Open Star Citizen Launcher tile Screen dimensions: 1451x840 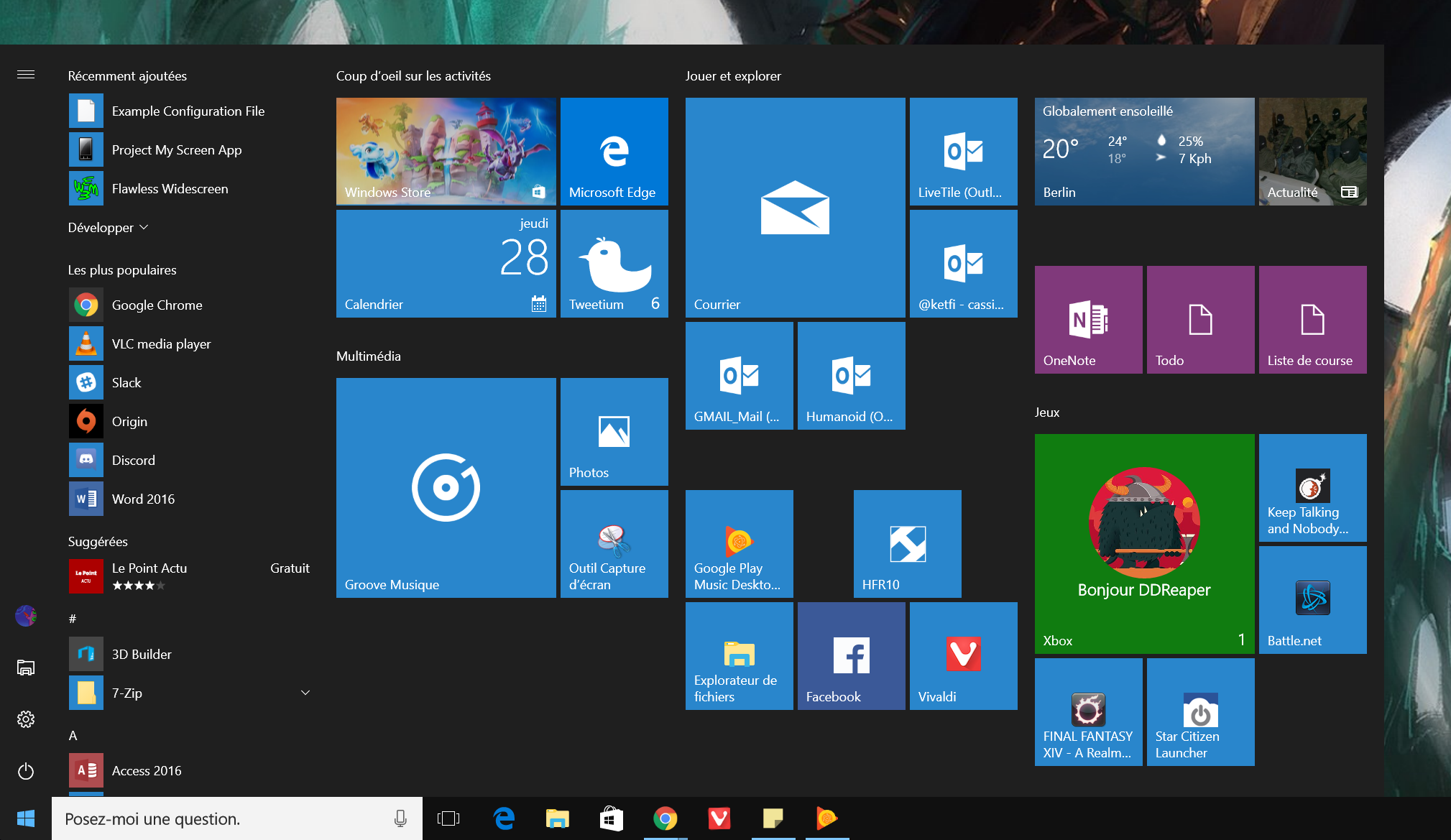(1201, 712)
